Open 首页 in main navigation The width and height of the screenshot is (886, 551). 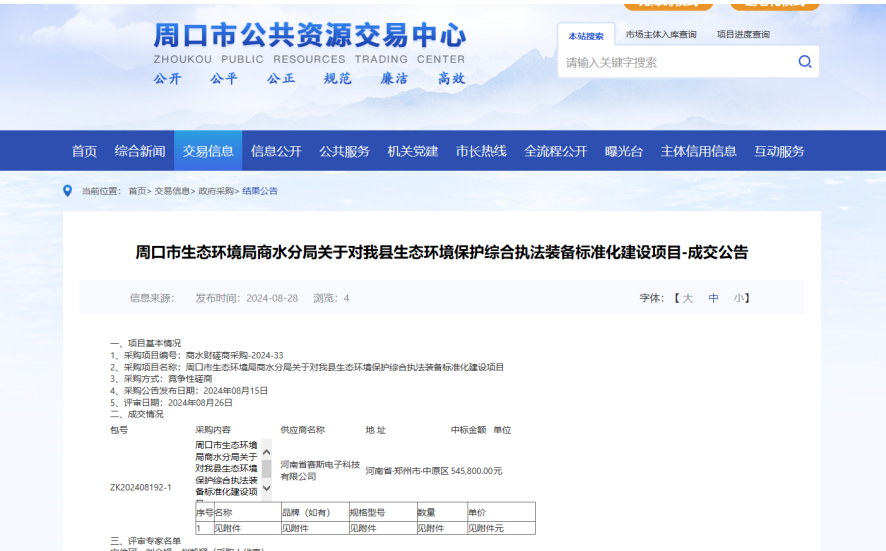(x=84, y=151)
